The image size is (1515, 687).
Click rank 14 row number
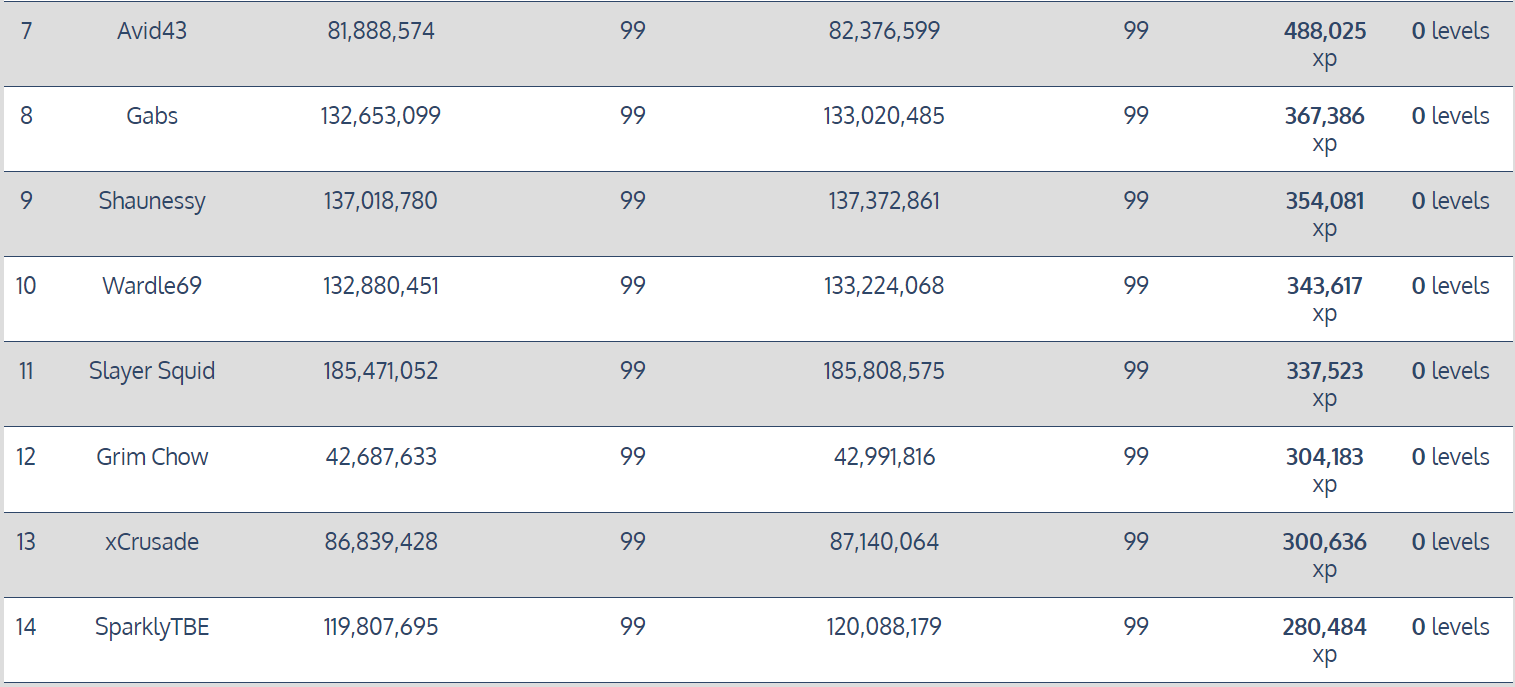26,627
